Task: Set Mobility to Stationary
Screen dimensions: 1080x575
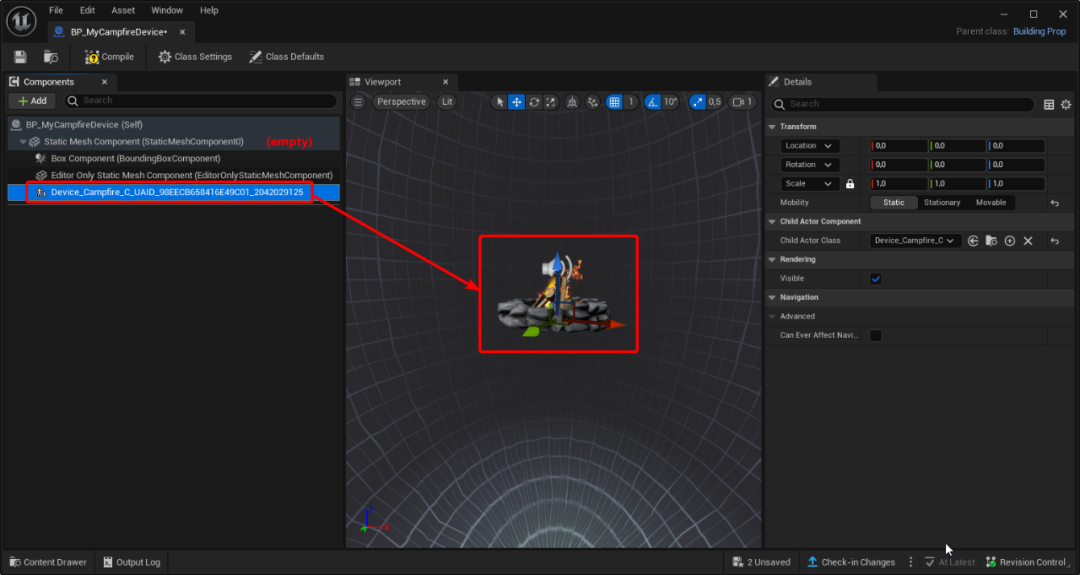Action: click(942, 202)
